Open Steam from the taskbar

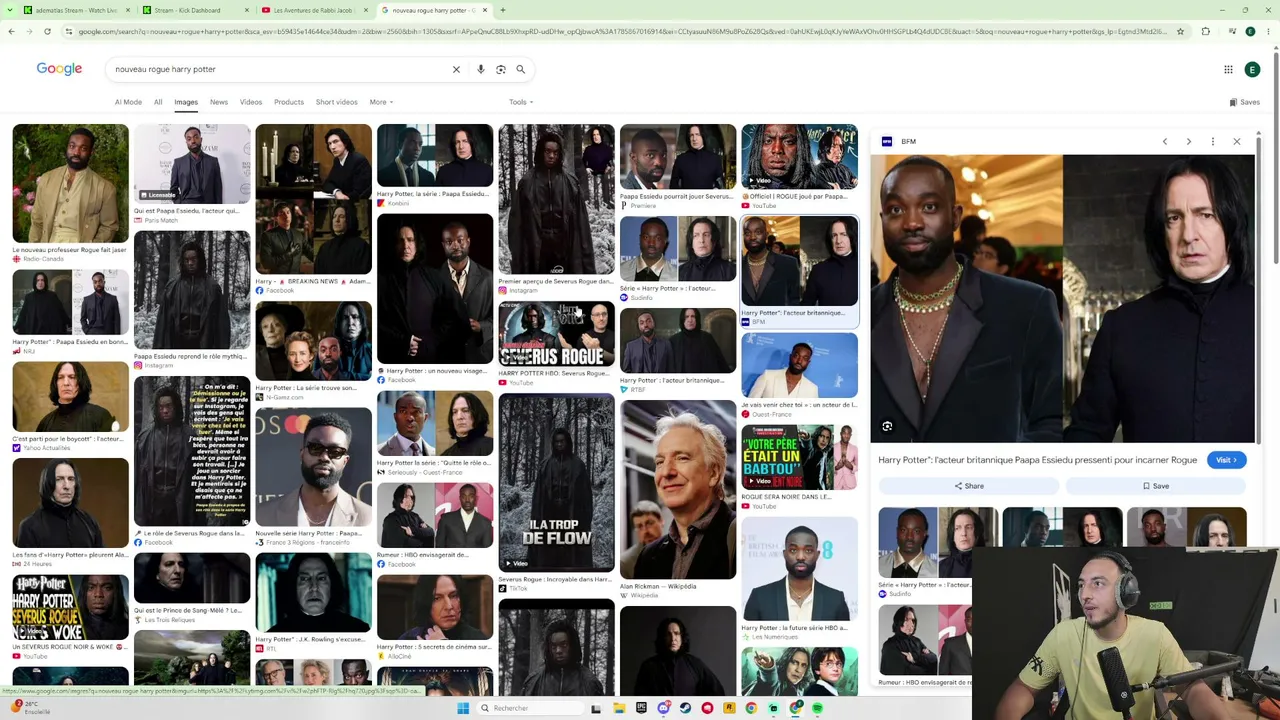click(x=685, y=708)
